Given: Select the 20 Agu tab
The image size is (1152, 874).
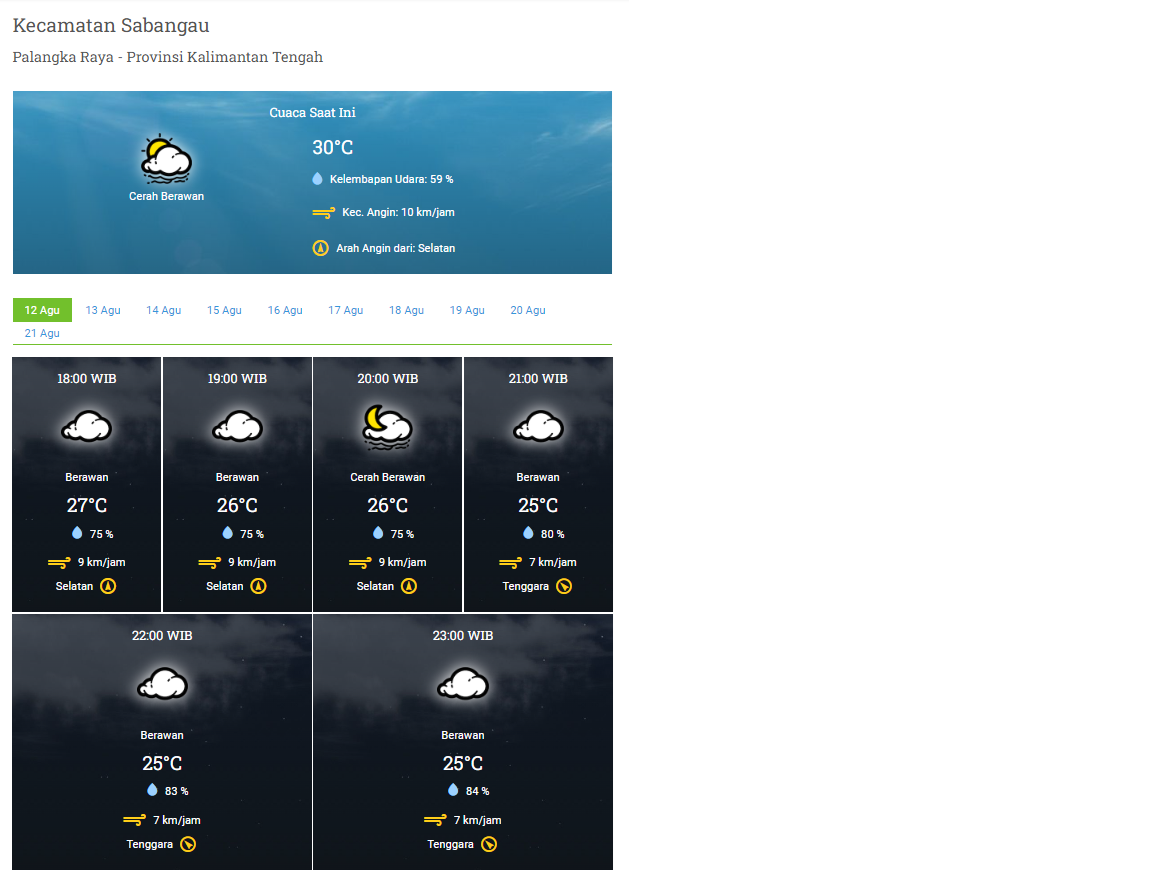Looking at the screenshot, I should pyautogui.click(x=528, y=310).
